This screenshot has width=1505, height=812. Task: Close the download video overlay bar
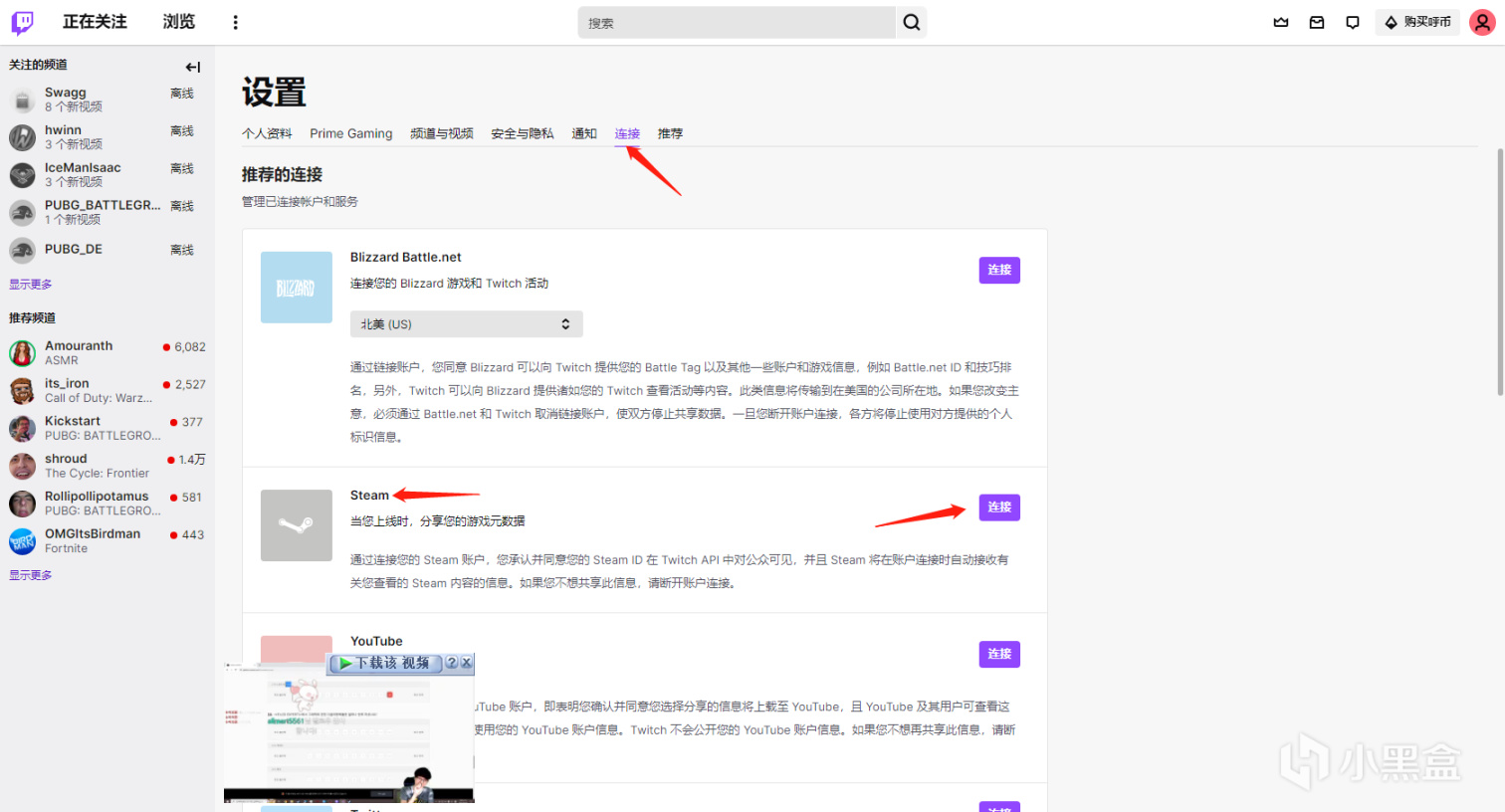point(466,663)
